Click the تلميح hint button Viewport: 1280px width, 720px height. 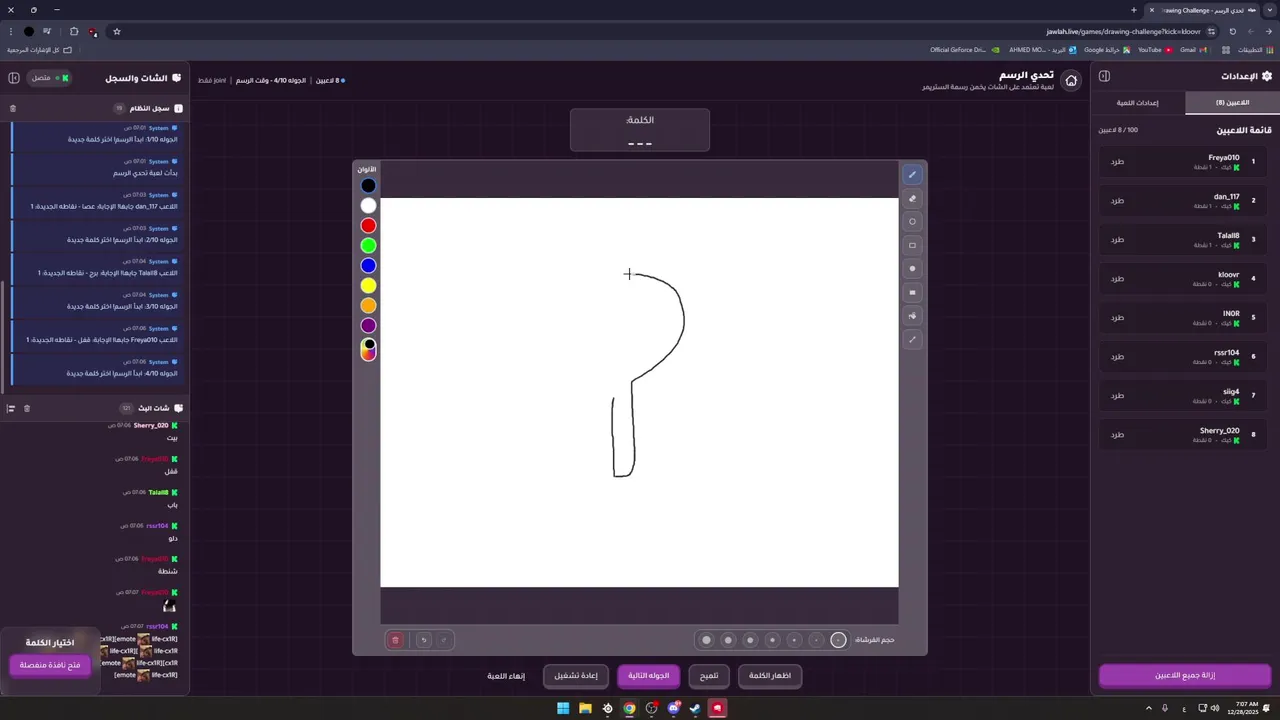[x=709, y=676]
